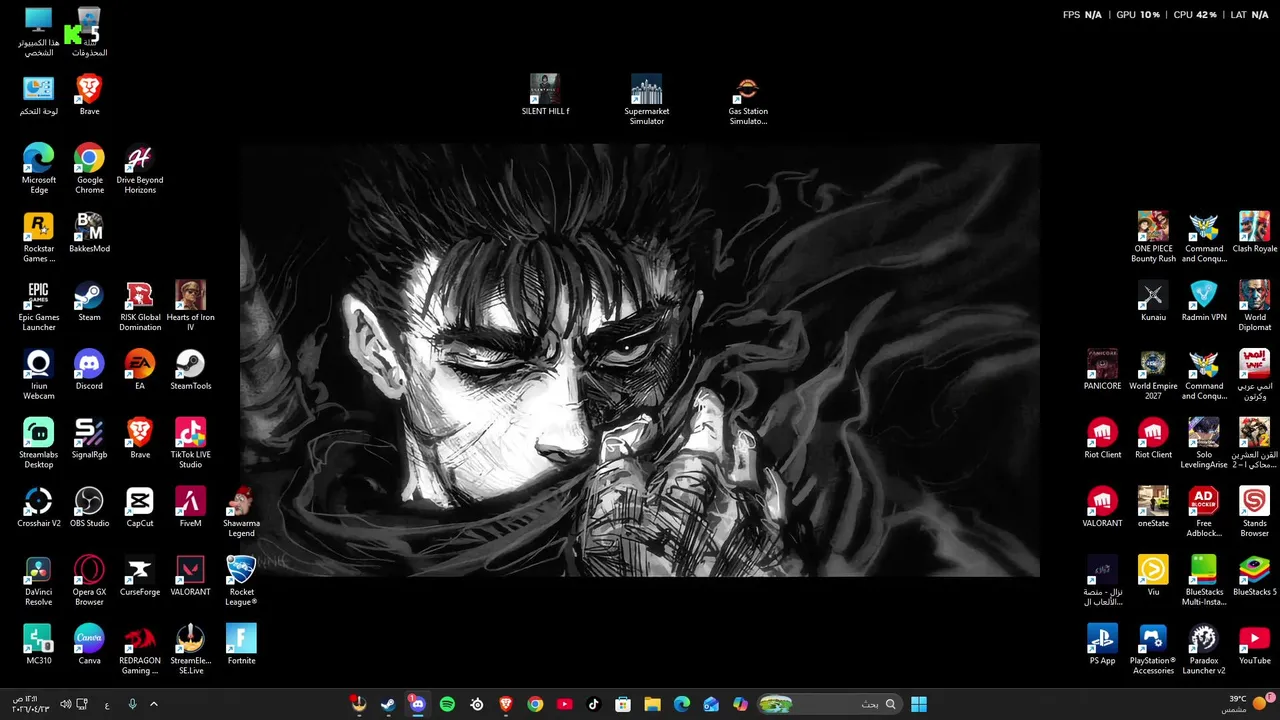Open the Radmin VPN shortcut

tap(1204, 301)
